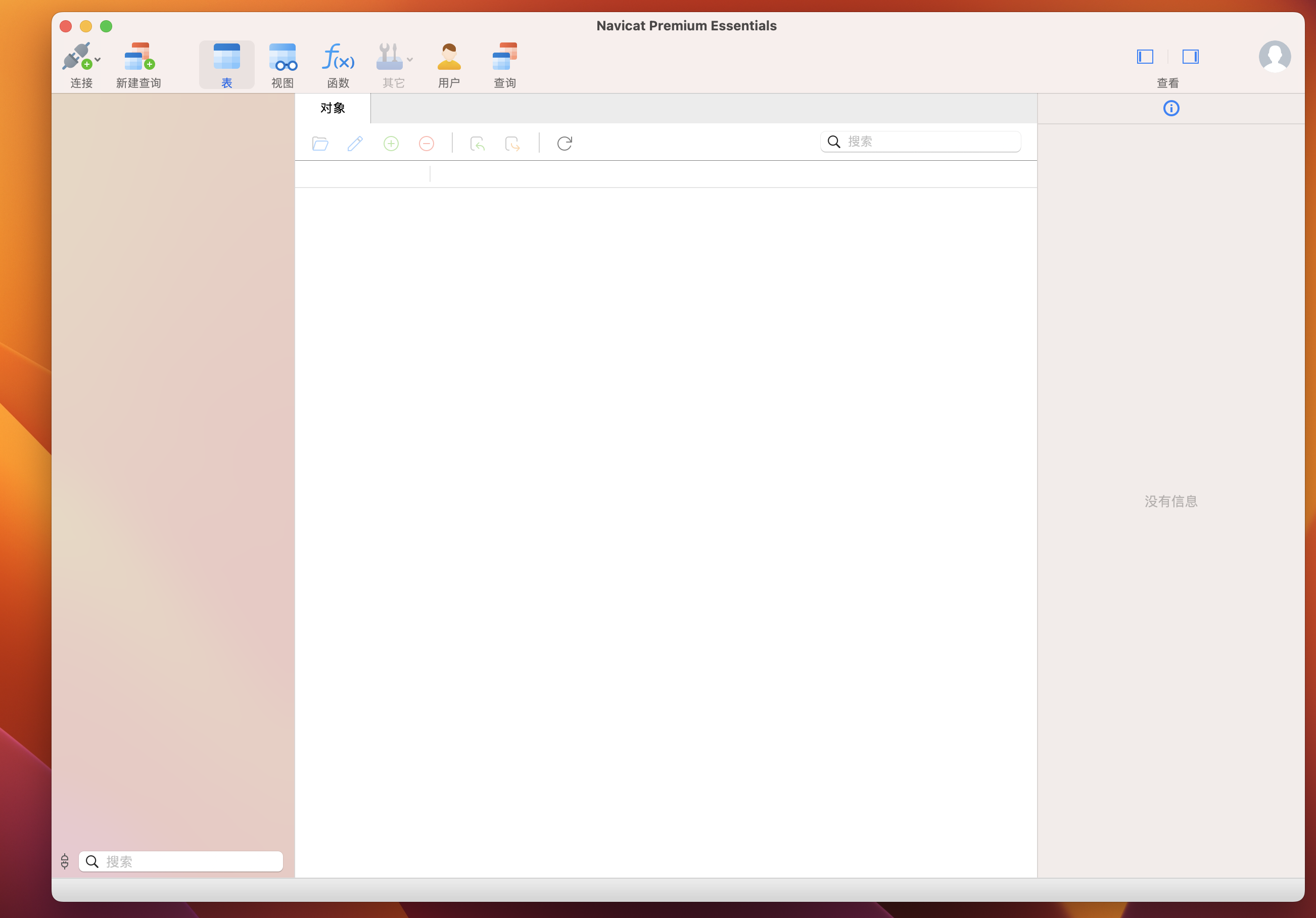Image resolution: width=1316 pixels, height=918 pixels.
Task: Expand the Others (其它) dropdown arrow
Action: click(410, 60)
